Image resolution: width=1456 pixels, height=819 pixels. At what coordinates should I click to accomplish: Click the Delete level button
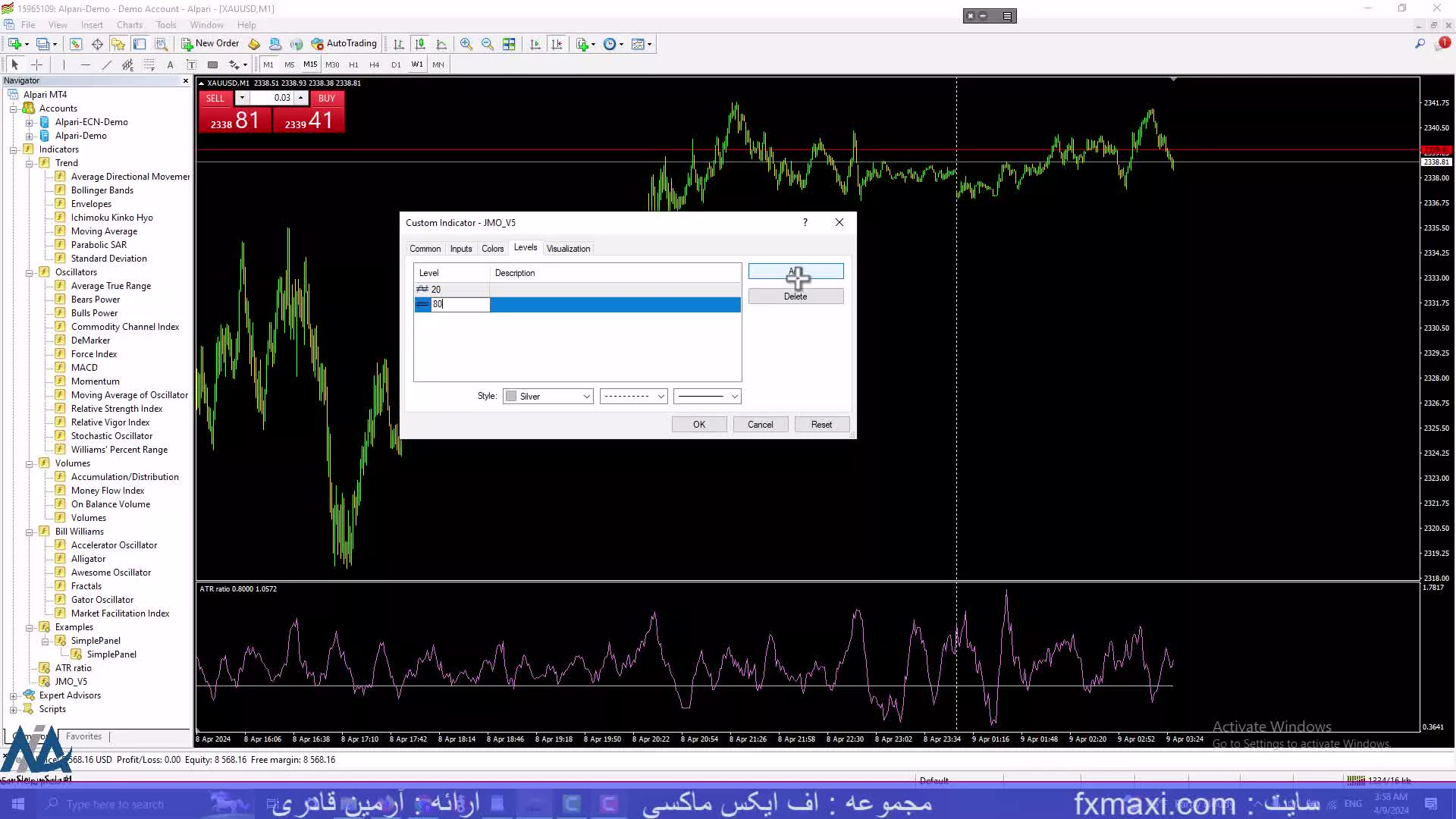click(795, 296)
